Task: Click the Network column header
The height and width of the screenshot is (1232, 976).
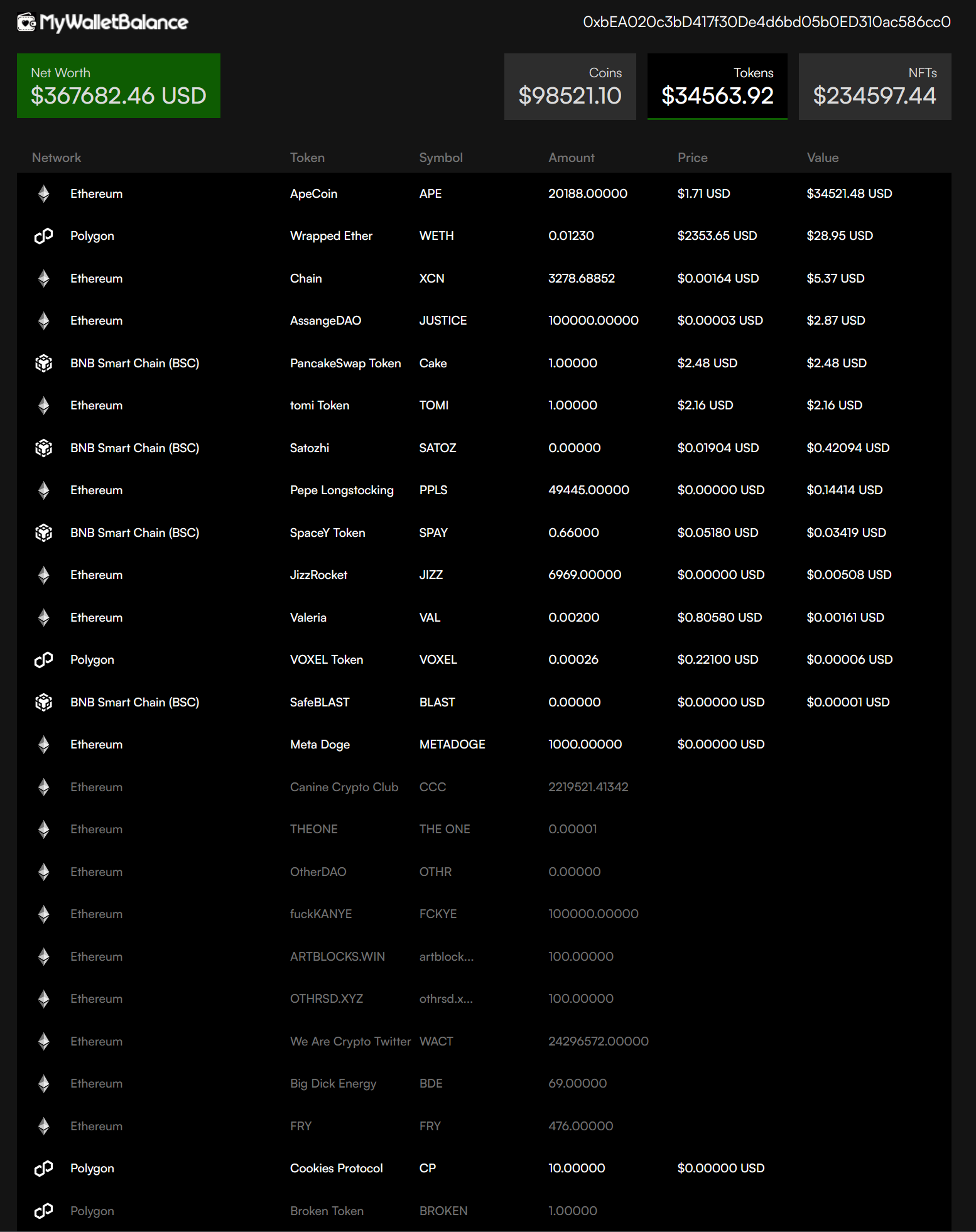Action: pos(57,158)
